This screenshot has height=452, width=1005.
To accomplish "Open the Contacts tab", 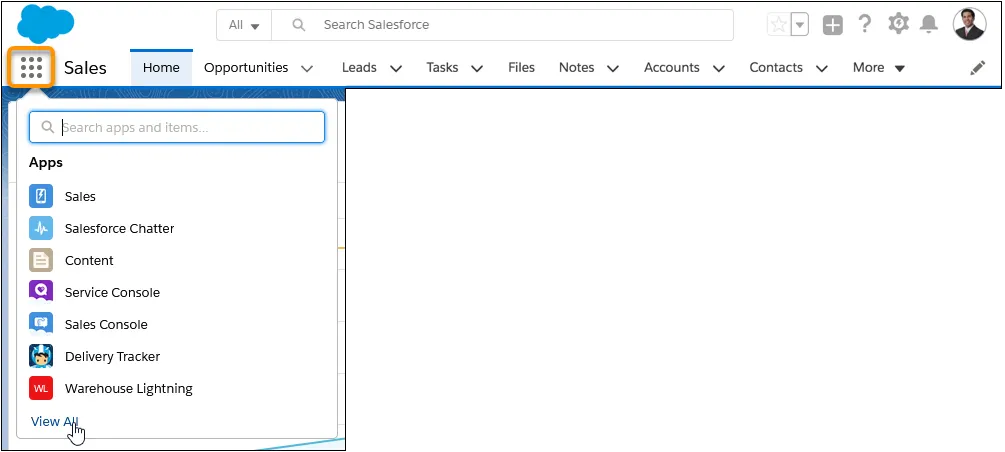I will coord(776,67).
